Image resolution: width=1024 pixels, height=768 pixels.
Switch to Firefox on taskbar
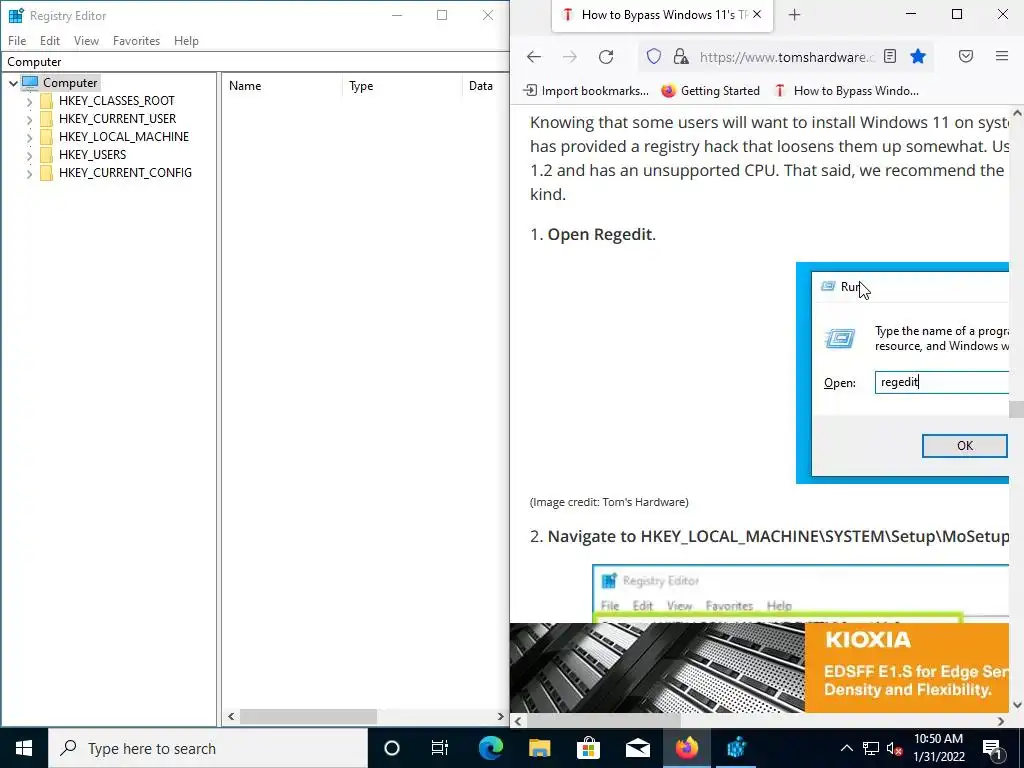click(x=686, y=748)
